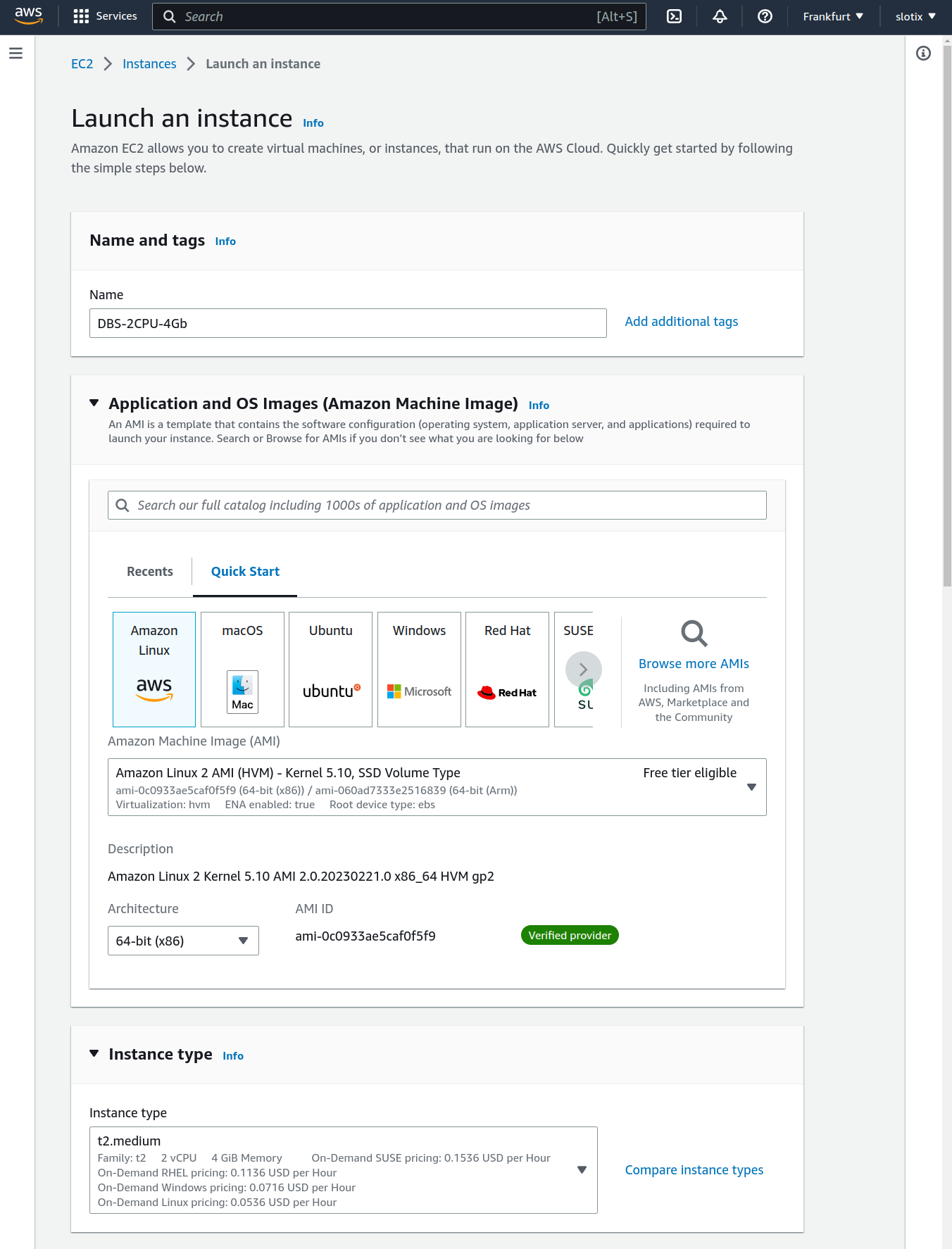The width and height of the screenshot is (952, 1249).
Task: Collapse the Instance type section
Action: [94, 1053]
